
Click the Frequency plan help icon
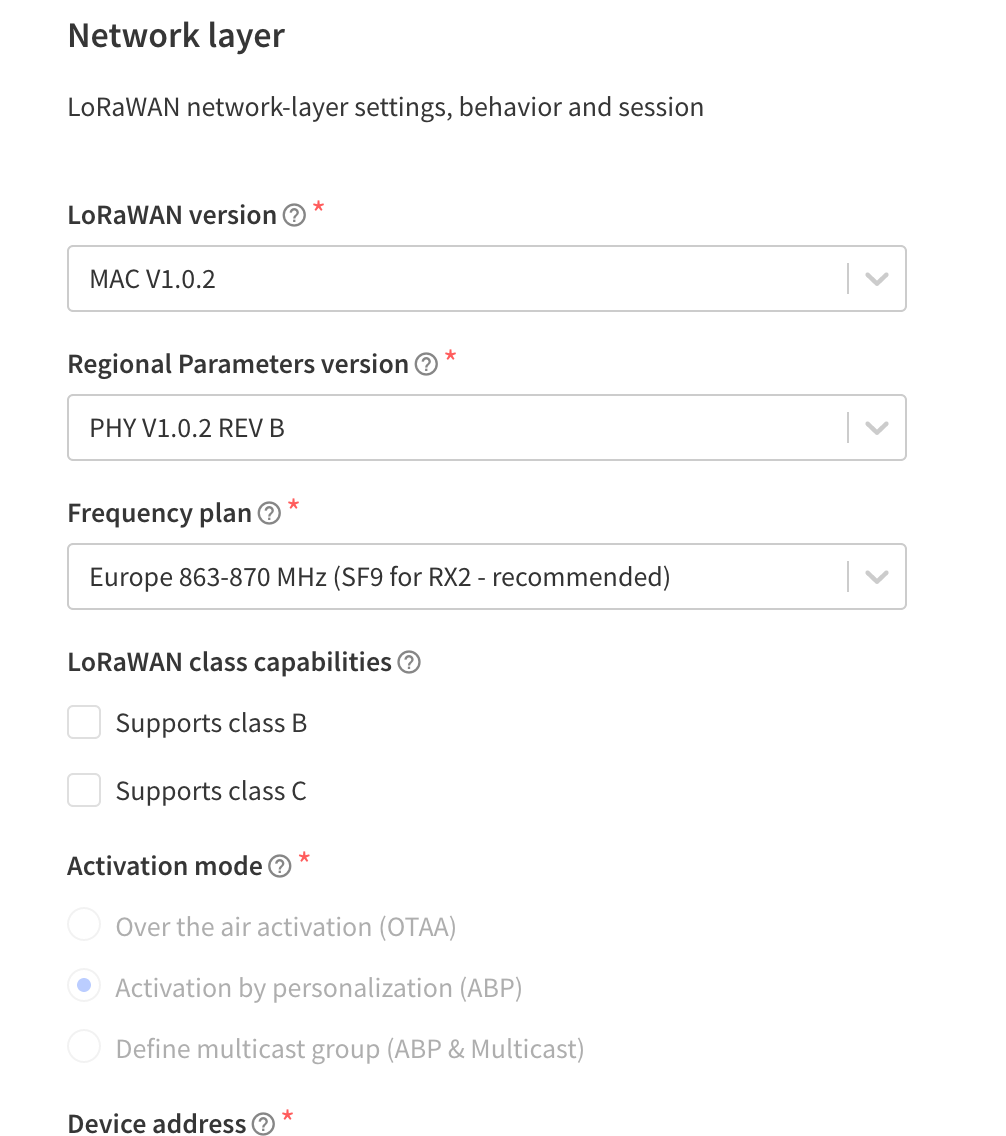269,513
